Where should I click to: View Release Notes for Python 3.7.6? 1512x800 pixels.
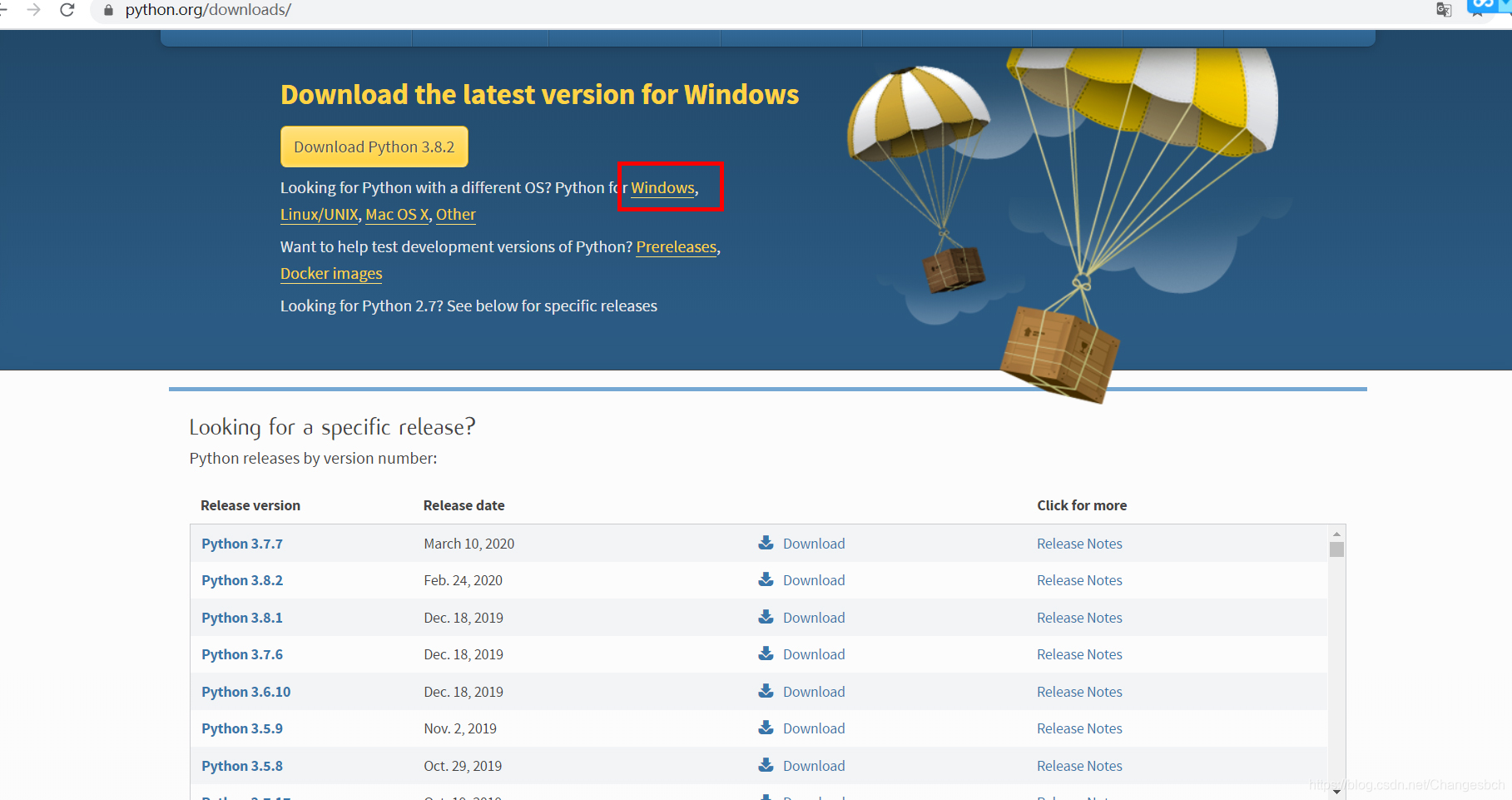click(1079, 654)
